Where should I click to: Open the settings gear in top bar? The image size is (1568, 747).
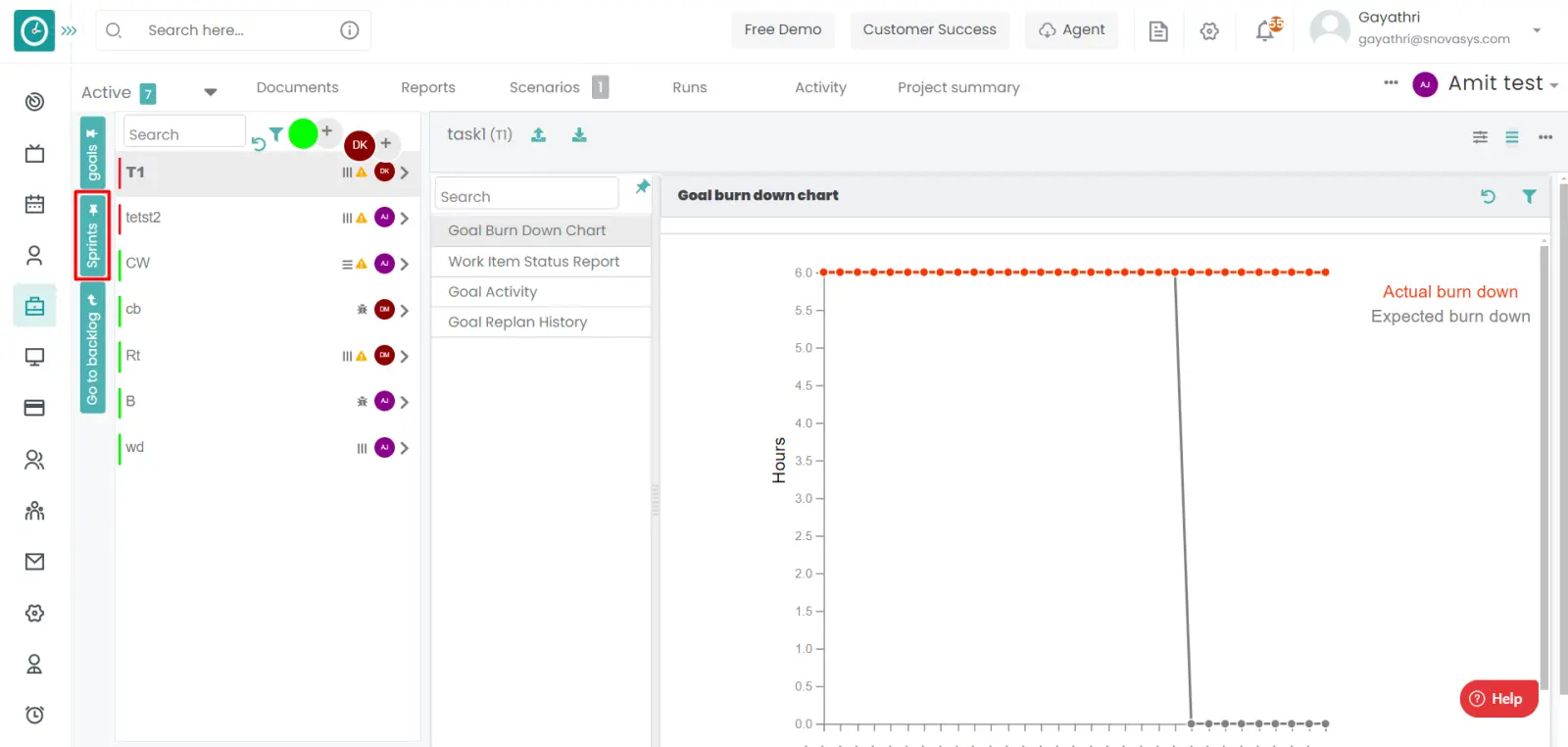[1209, 31]
